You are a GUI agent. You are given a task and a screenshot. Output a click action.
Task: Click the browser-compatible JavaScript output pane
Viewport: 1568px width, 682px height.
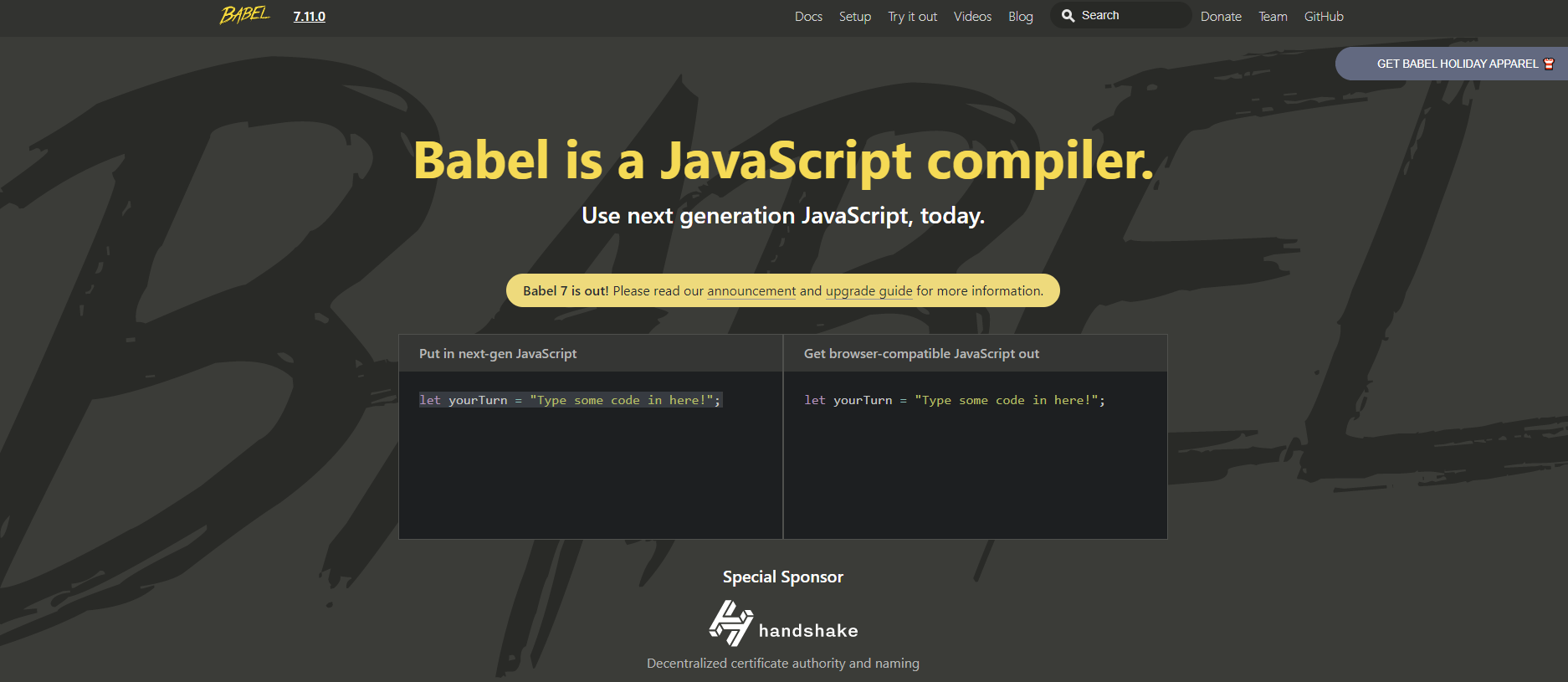coord(976,455)
